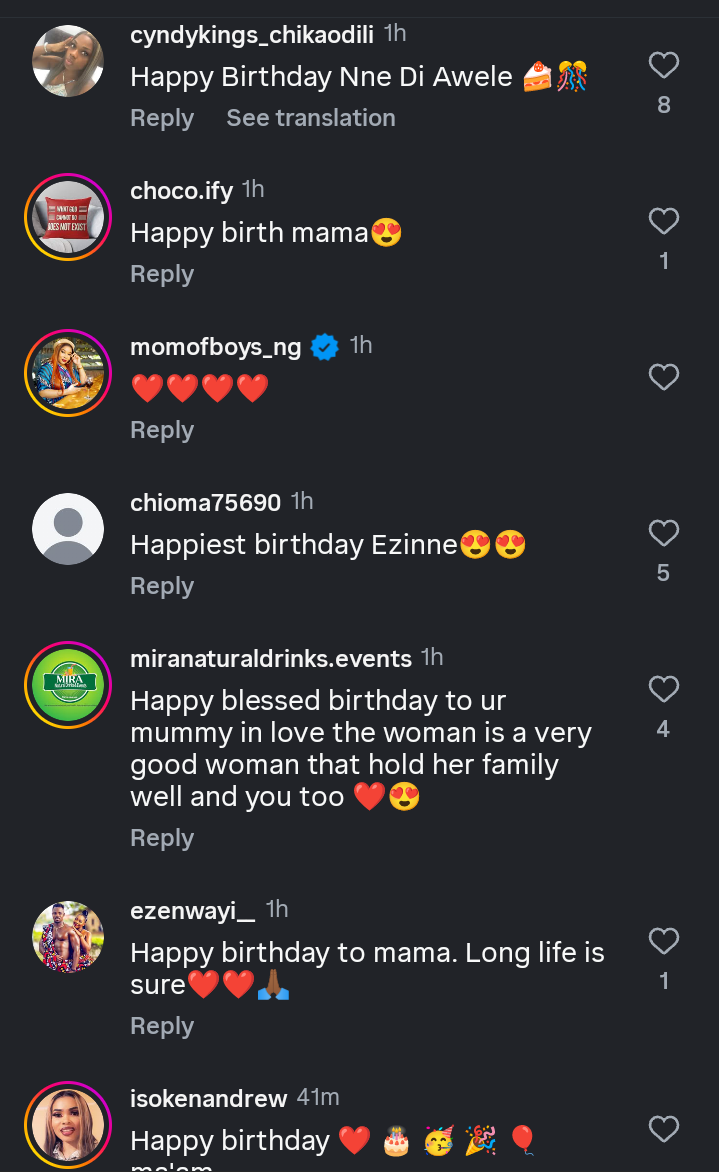Like isokenandrew's birthday comment
This screenshot has height=1172, width=719.
(664, 1129)
